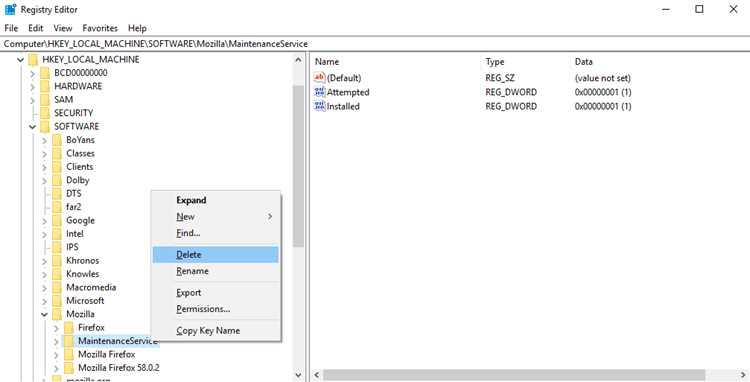Image resolution: width=750 pixels, height=382 pixels.
Task: Click the HKEY_LOCAL_MACHINE folder icon
Action: pyautogui.click(x=33, y=60)
